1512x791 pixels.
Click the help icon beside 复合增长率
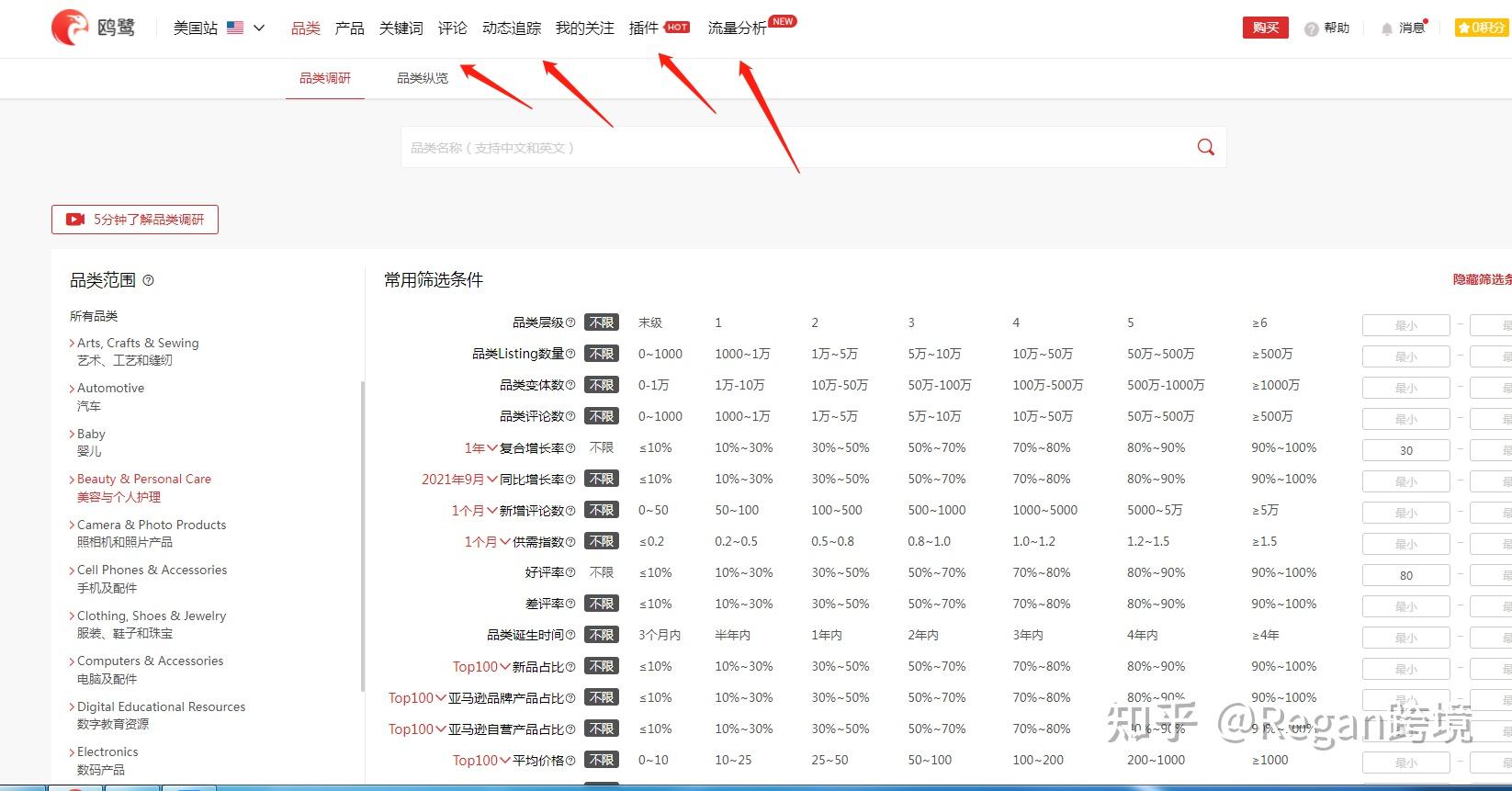point(570,447)
